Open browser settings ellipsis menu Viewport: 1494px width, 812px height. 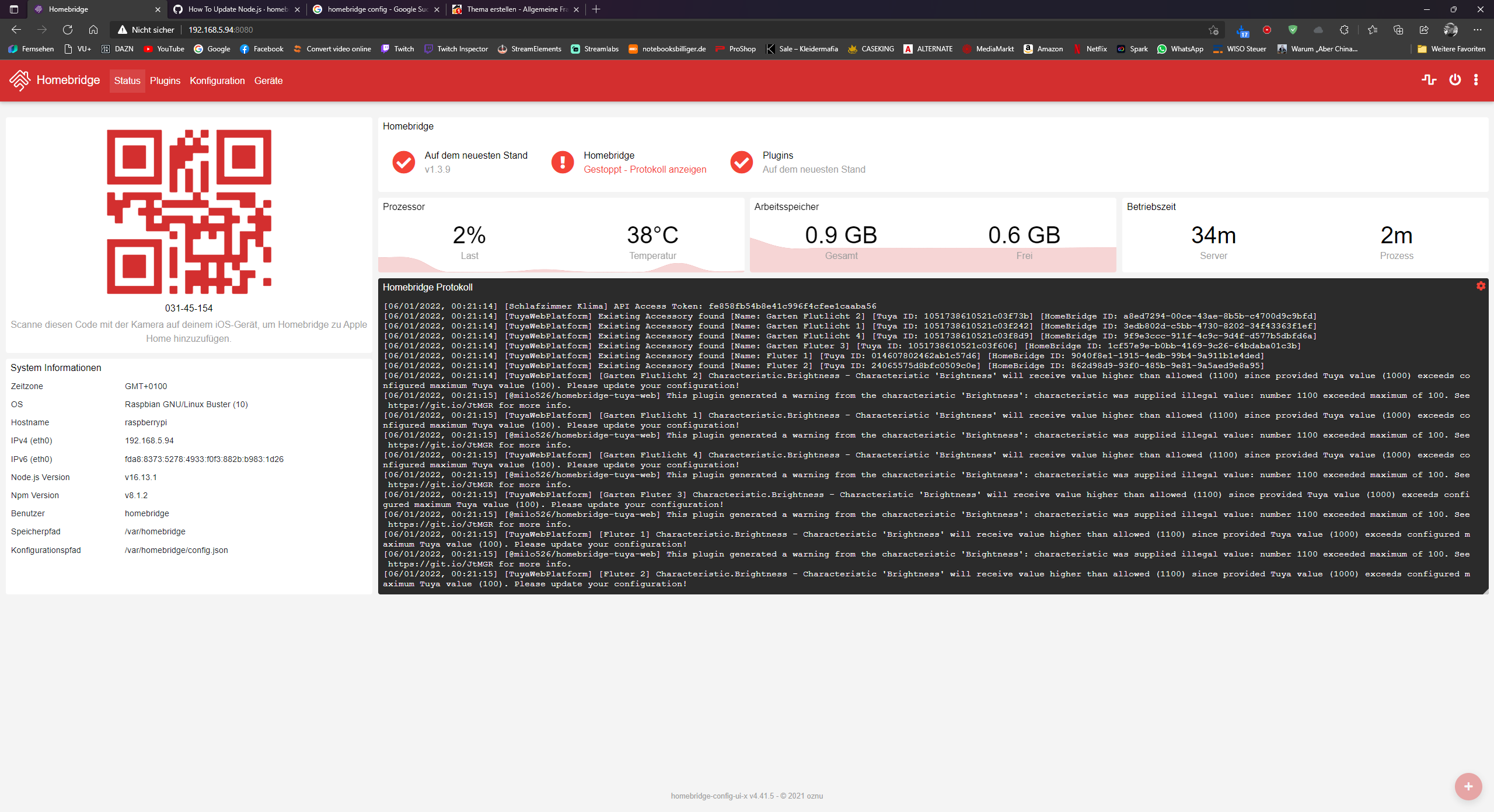[x=1477, y=30]
